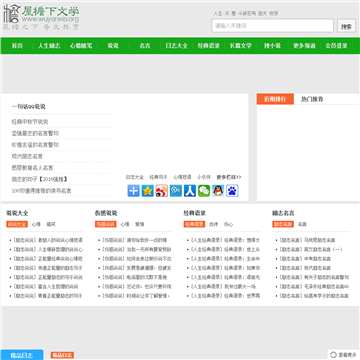Open article 现代励志名言 in 励志名言 list
The image size is (360, 360).
(x=317, y=268)
